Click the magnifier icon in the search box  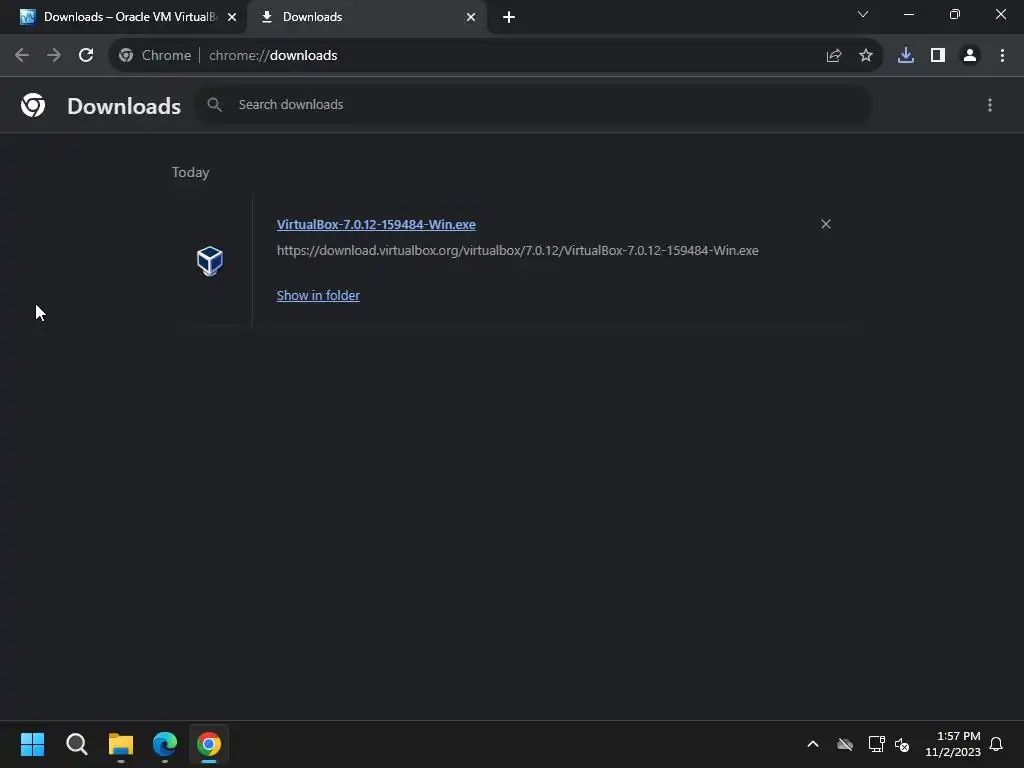click(x=214, y=104)
